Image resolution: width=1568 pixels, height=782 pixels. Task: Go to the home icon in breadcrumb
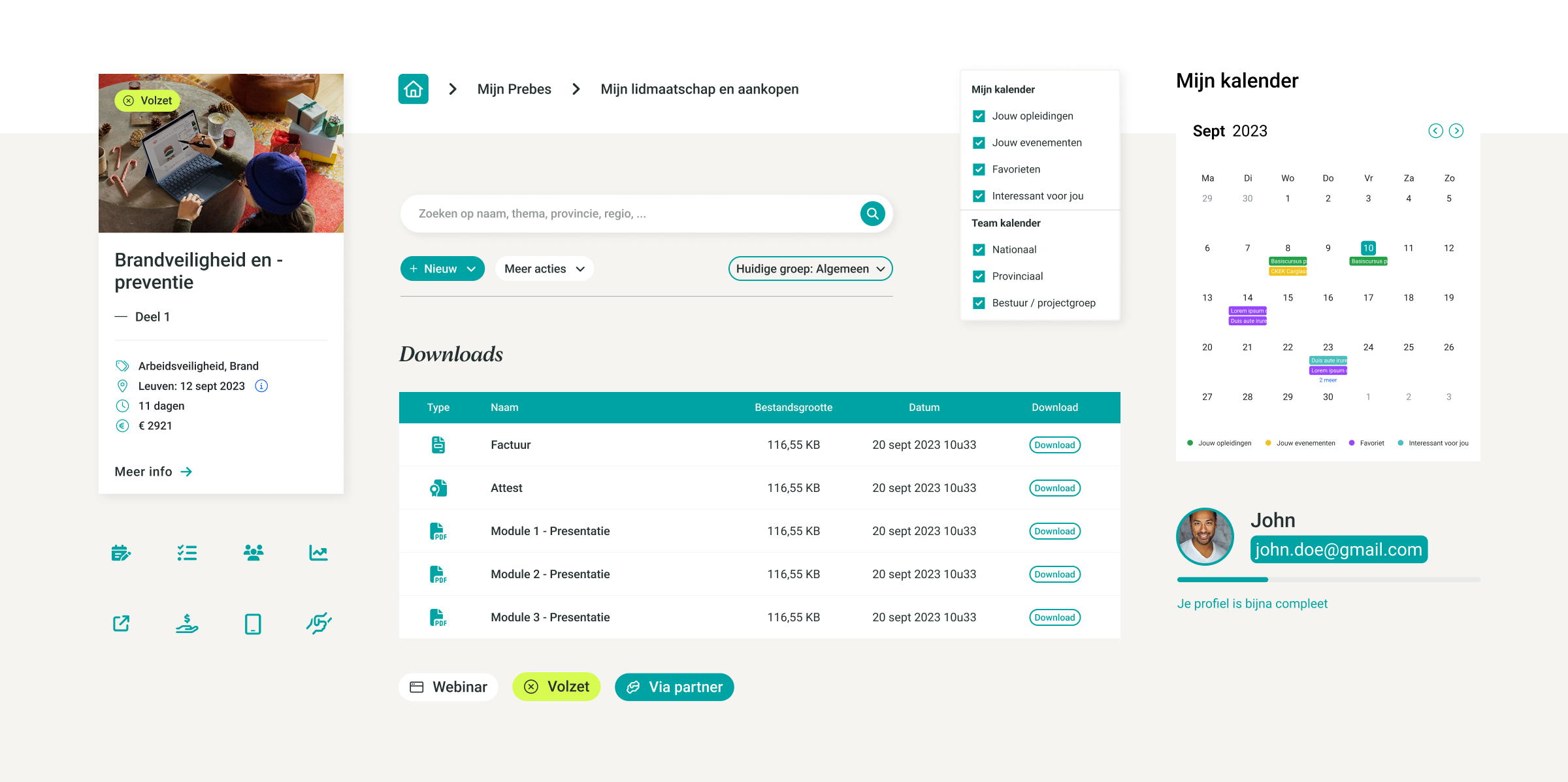(x=414, y=89)
